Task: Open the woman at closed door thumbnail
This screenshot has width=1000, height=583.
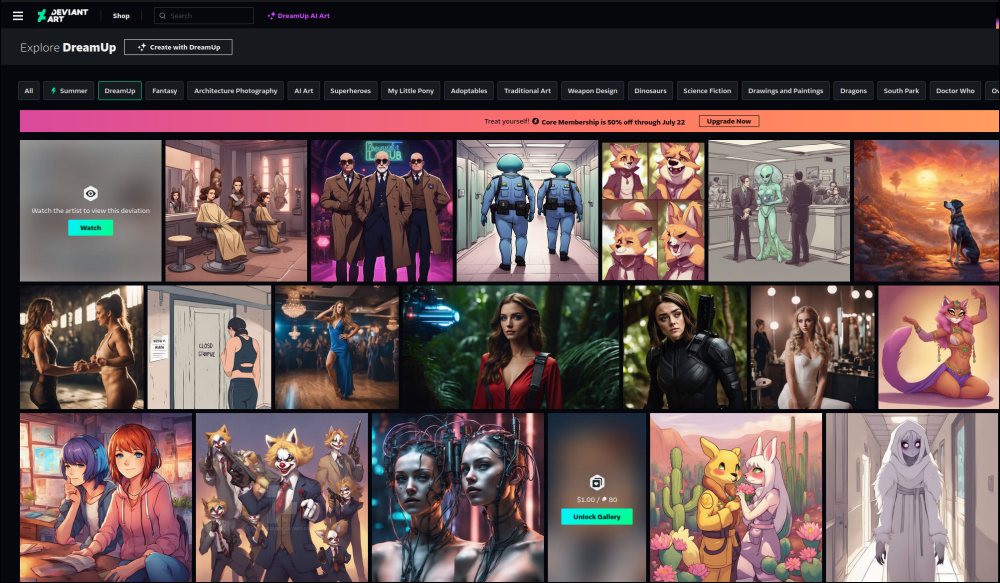Action: tap(209, 347)
